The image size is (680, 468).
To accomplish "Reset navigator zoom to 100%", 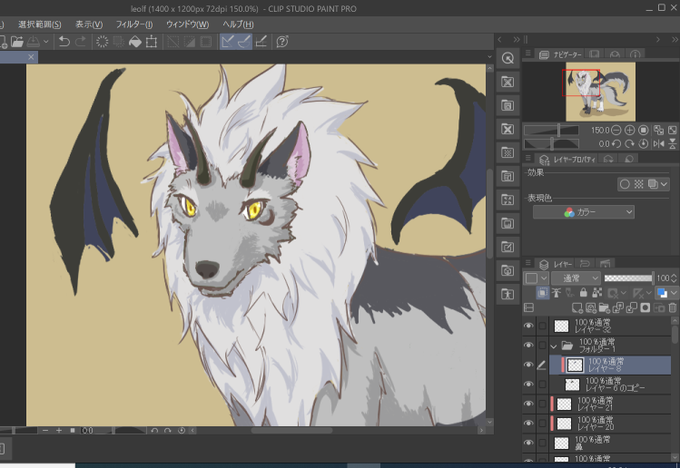I will point(644,130).
